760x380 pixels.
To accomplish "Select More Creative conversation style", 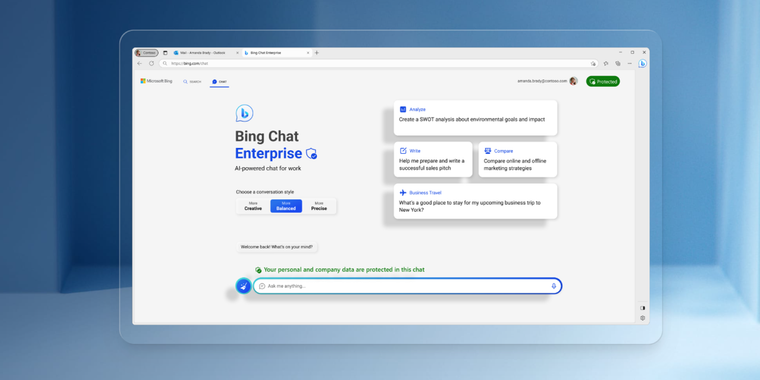I will [253, 206].
